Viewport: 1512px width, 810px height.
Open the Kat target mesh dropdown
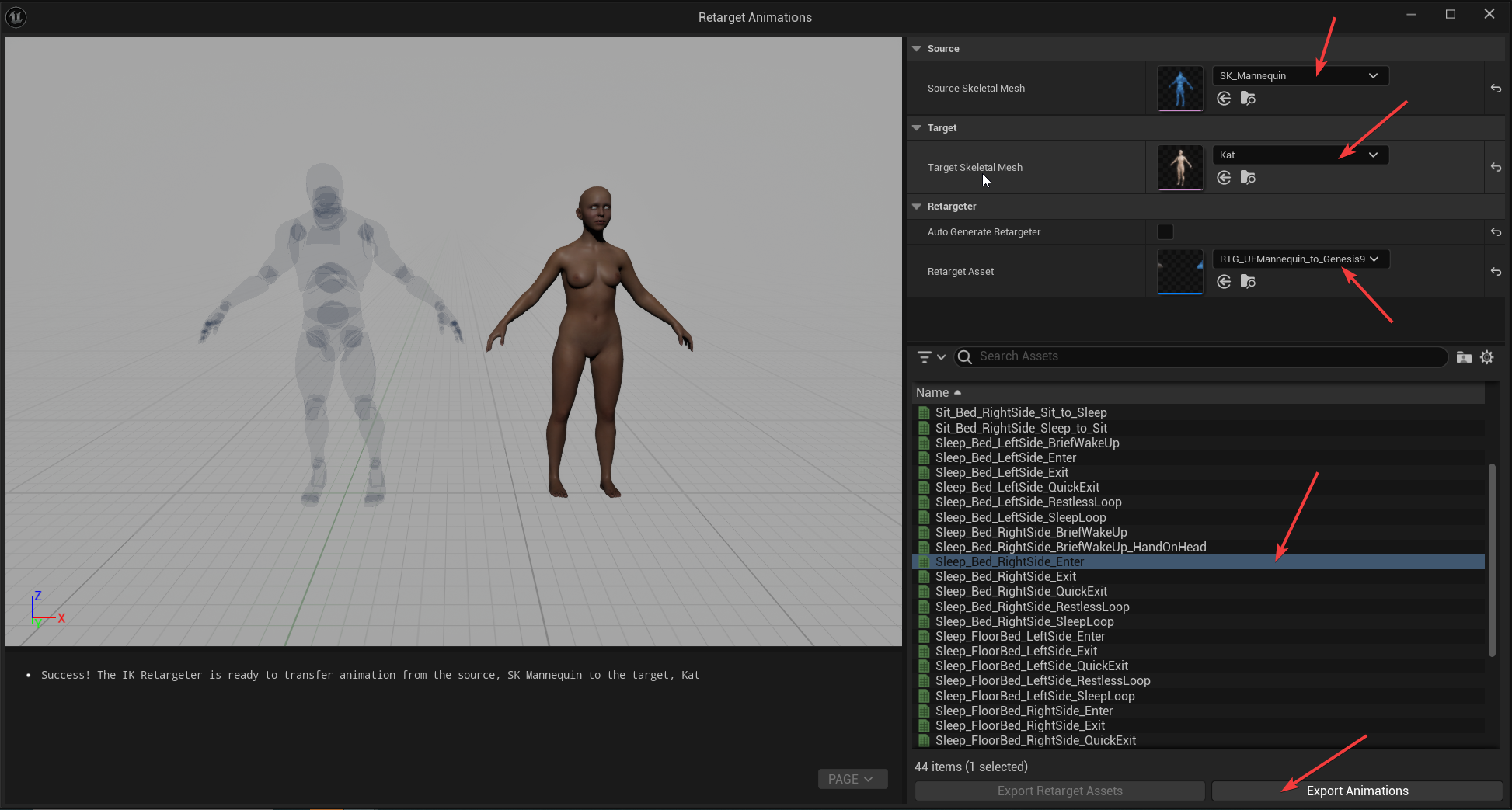point(1301,155)
